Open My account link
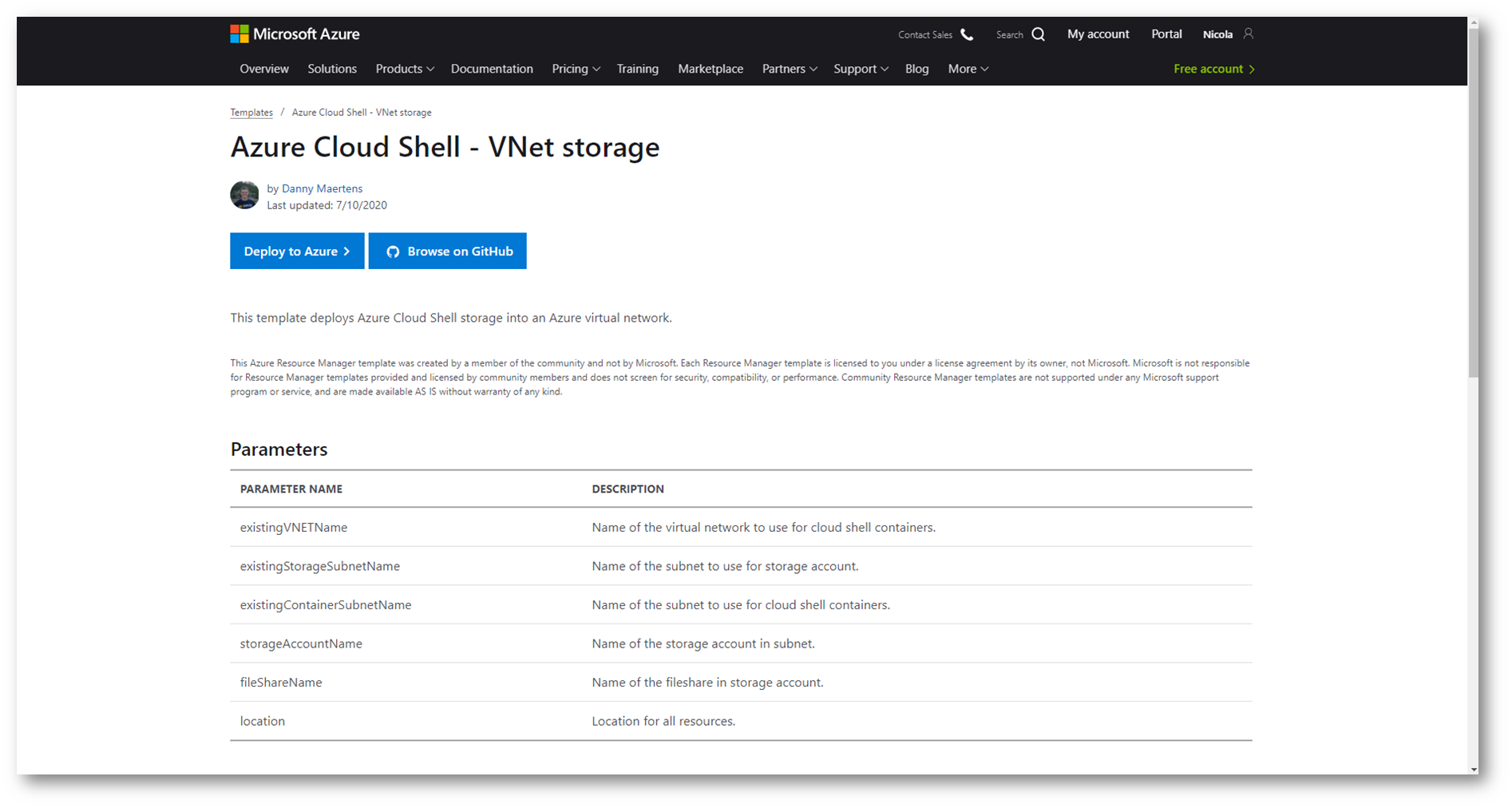Image resolution: width=1512 pixels, height=808 pixels. 1098,34
